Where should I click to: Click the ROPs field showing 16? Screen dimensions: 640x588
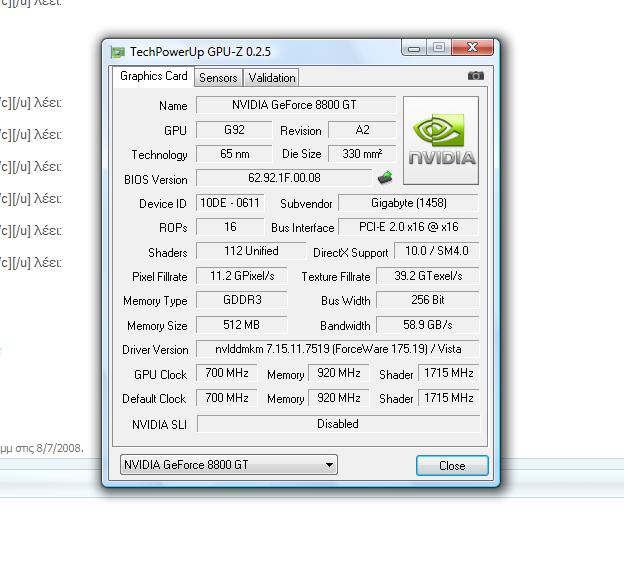(230, 227)
